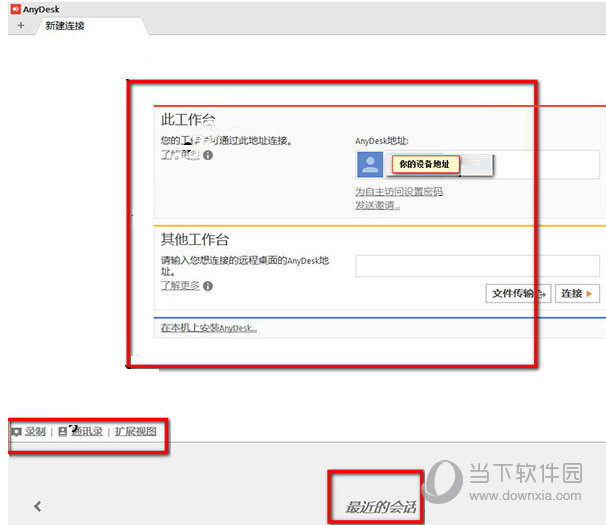The height and width of the screenshot is (525, 606).
Task: Click info icon beside 了解更多 in 其他工作台
Action: 208,286
